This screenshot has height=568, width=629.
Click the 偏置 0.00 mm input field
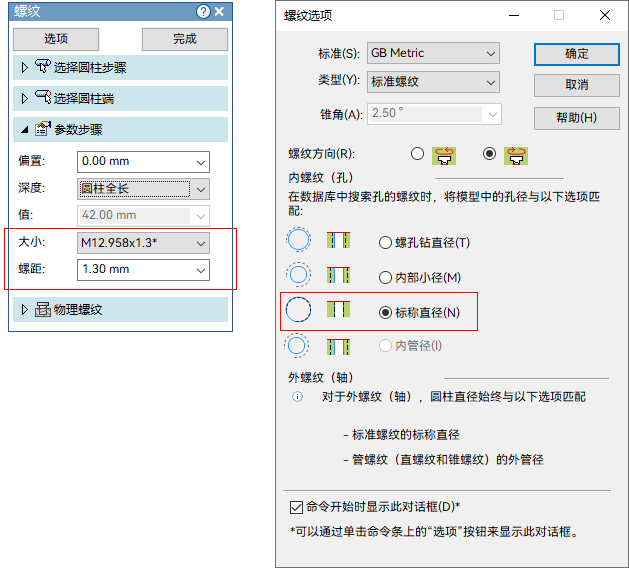tap(143, 162)
